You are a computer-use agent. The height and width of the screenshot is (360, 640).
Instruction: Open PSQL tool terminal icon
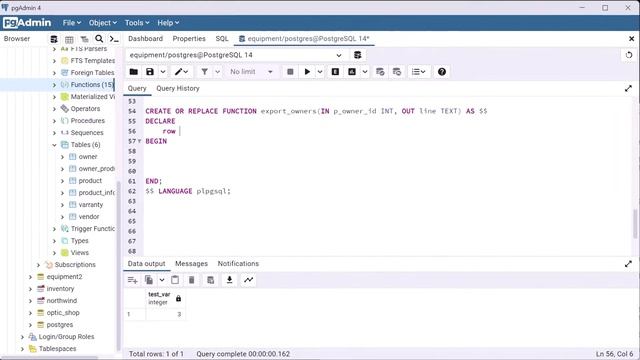(x=114, y=39)
